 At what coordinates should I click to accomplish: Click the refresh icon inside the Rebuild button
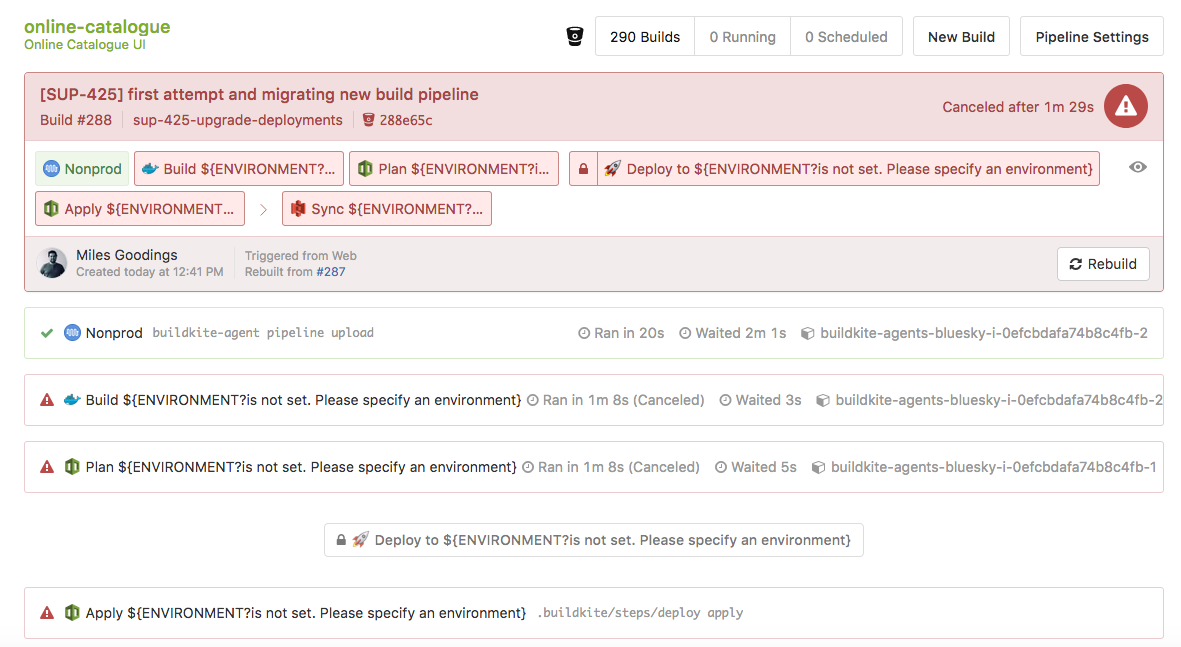1077,264
